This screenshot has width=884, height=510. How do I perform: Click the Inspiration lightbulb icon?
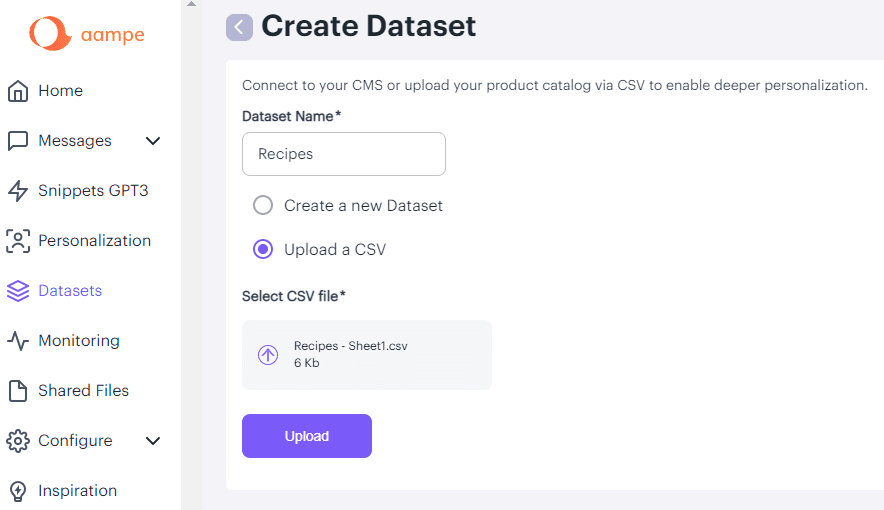coord(17,491)
